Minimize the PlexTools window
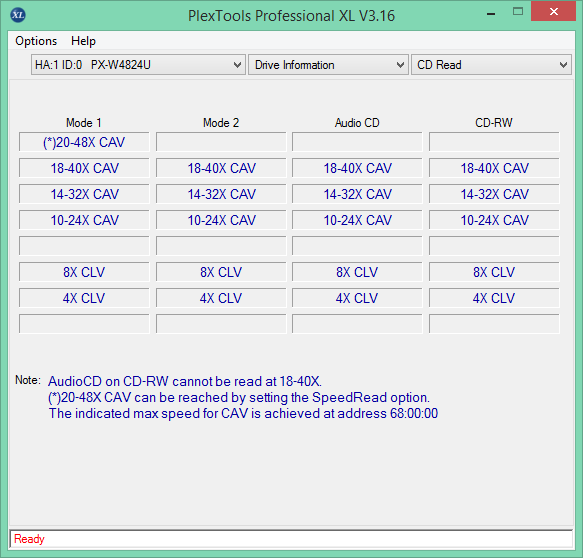Image resolution: width=583 pixels, height=558 pixels. tap(491, 13)
